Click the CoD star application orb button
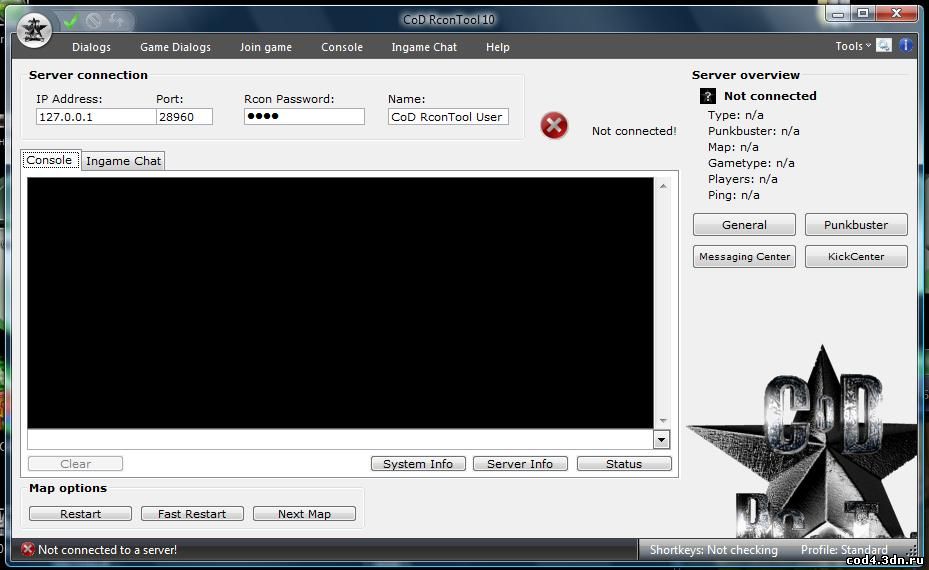The height and width of the screenshot is (570, 929). 35,31
